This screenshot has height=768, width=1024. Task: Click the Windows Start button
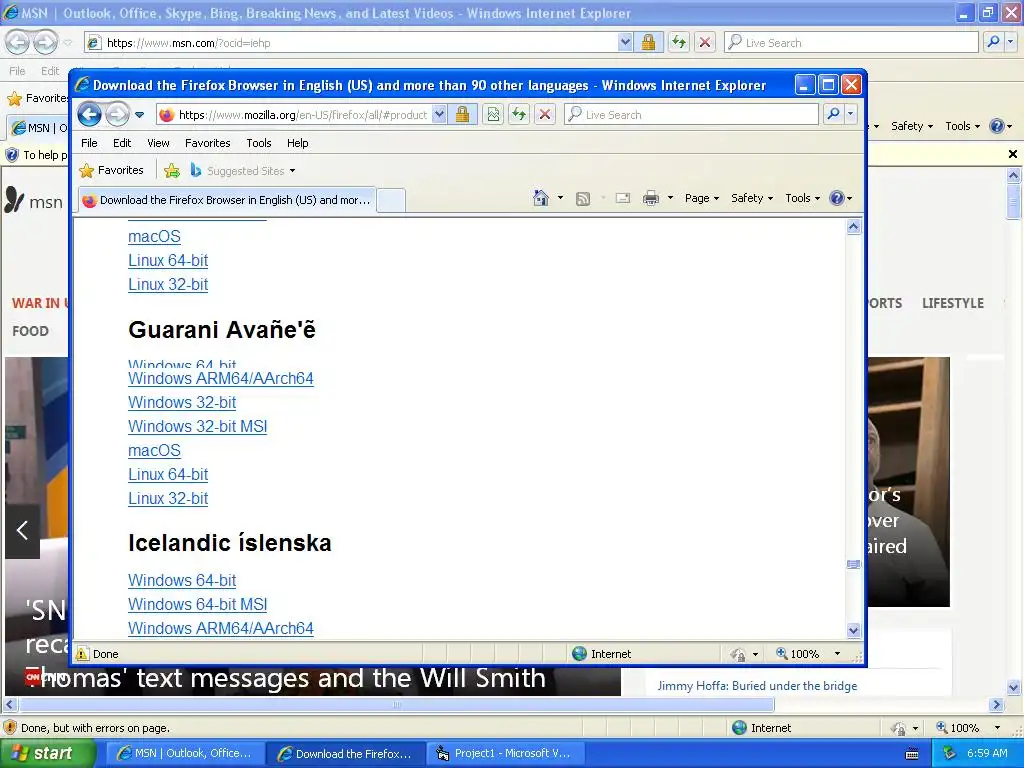[46, 754]
